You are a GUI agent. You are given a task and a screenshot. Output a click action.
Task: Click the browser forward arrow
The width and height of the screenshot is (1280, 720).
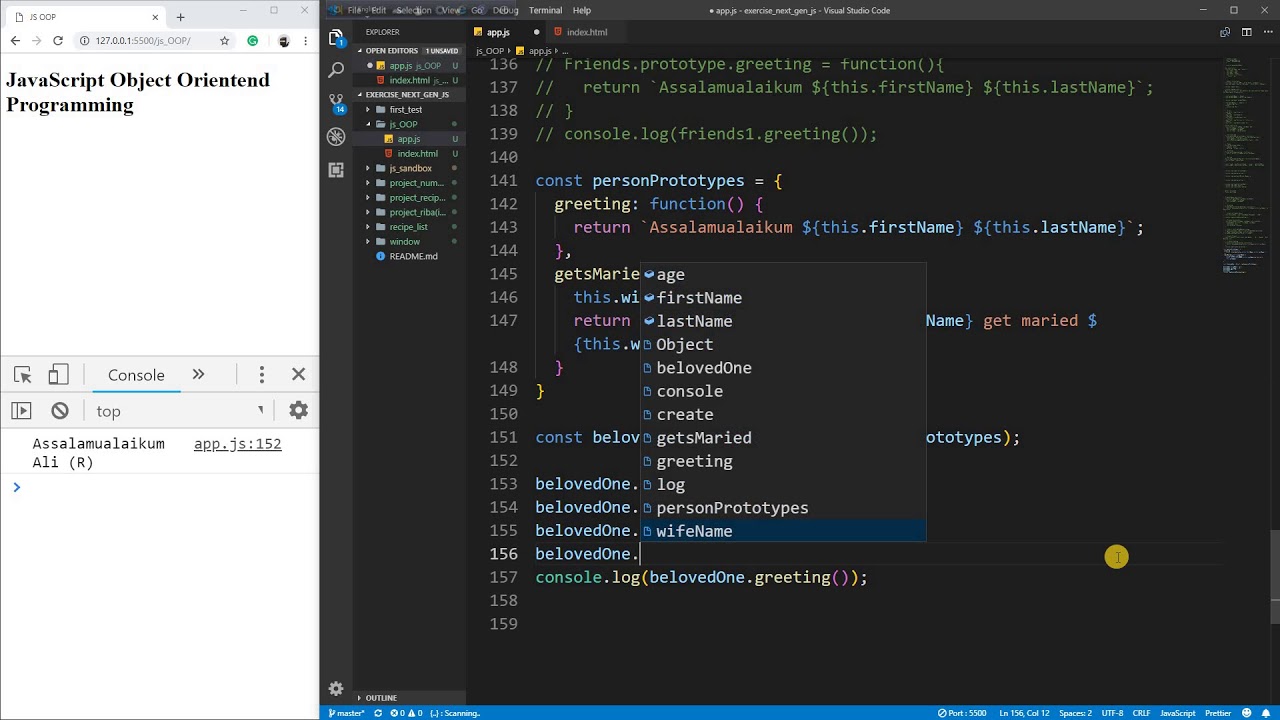pyautogui.click(x=36, y=41)
